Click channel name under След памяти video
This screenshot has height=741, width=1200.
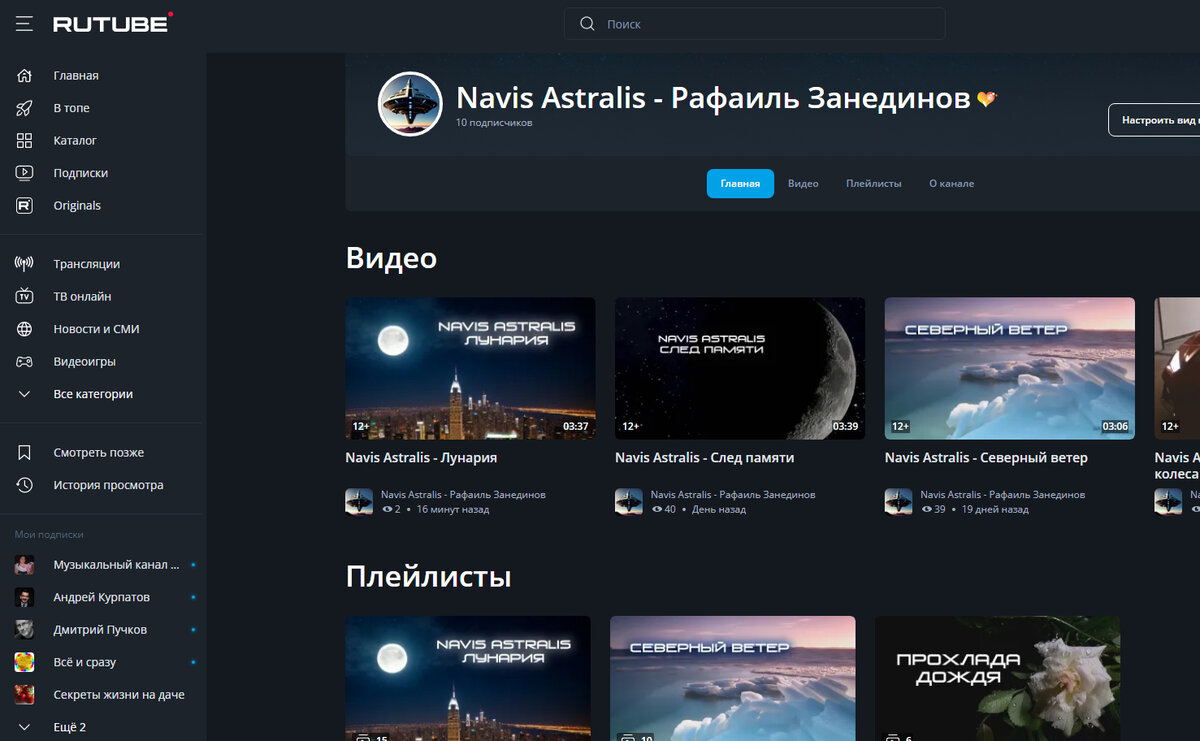tap(733, 495)
